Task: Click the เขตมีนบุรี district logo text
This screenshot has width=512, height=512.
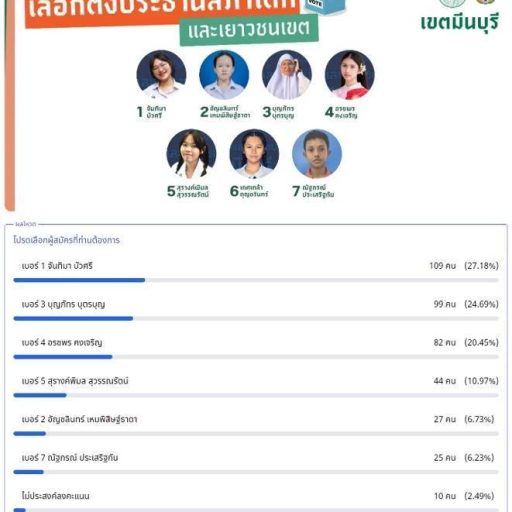Action: 460,23
